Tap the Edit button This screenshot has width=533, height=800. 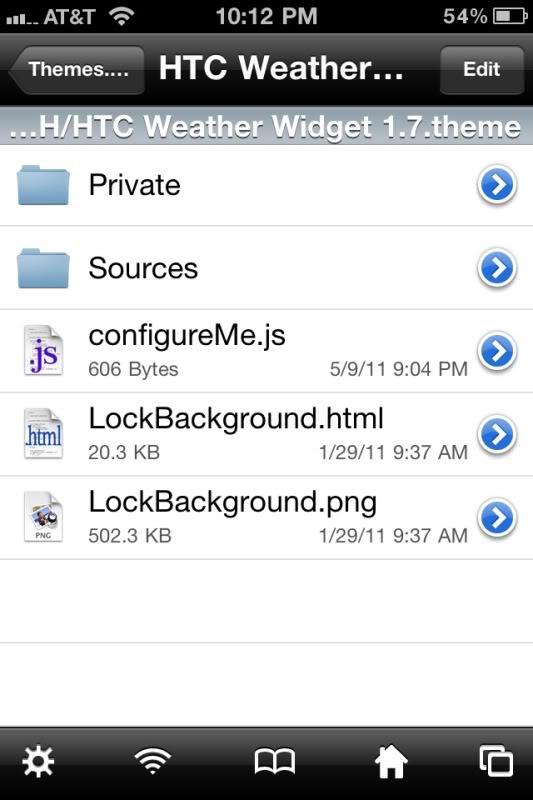(481, 69)
